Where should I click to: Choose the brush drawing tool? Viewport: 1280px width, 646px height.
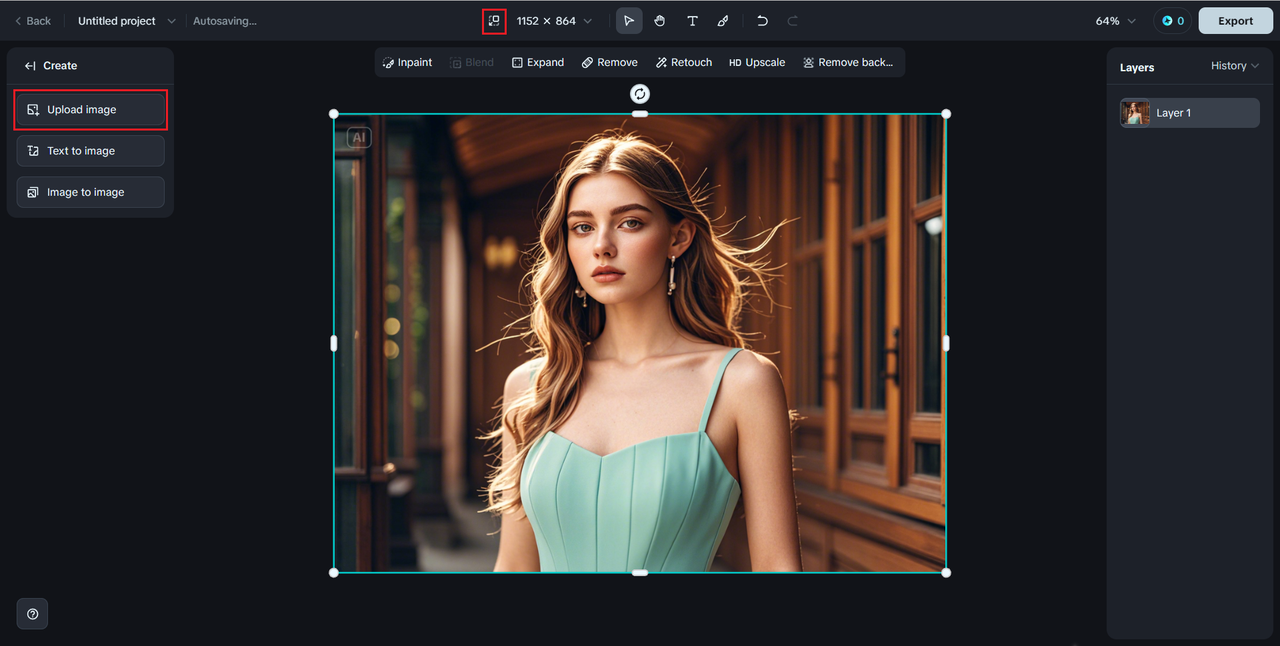pos(723,21)
